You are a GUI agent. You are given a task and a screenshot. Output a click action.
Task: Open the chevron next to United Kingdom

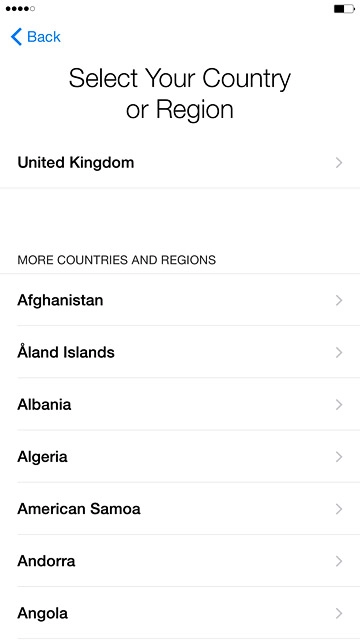click(x=339, y=163)
